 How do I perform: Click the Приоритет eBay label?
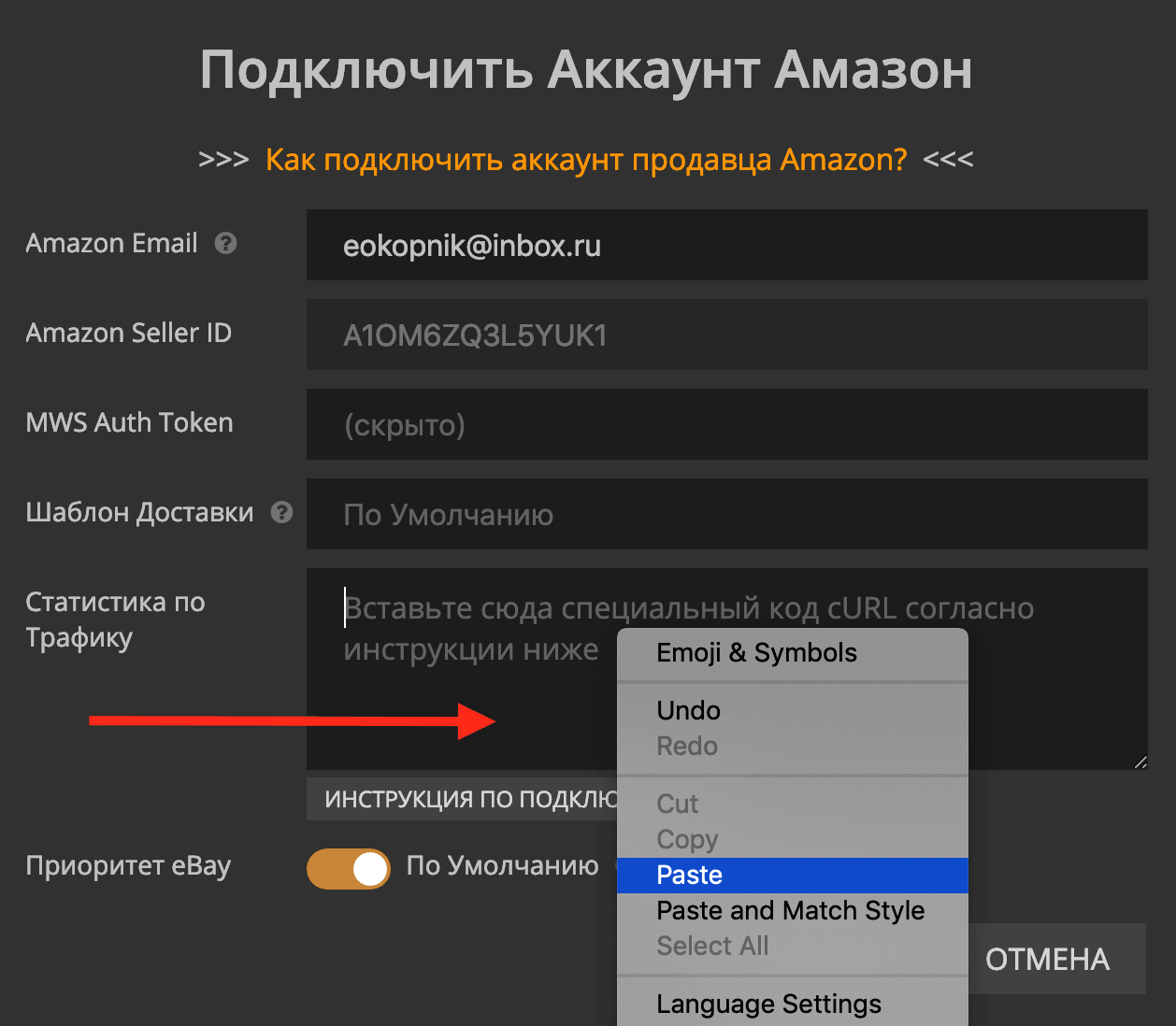point(128,866)
